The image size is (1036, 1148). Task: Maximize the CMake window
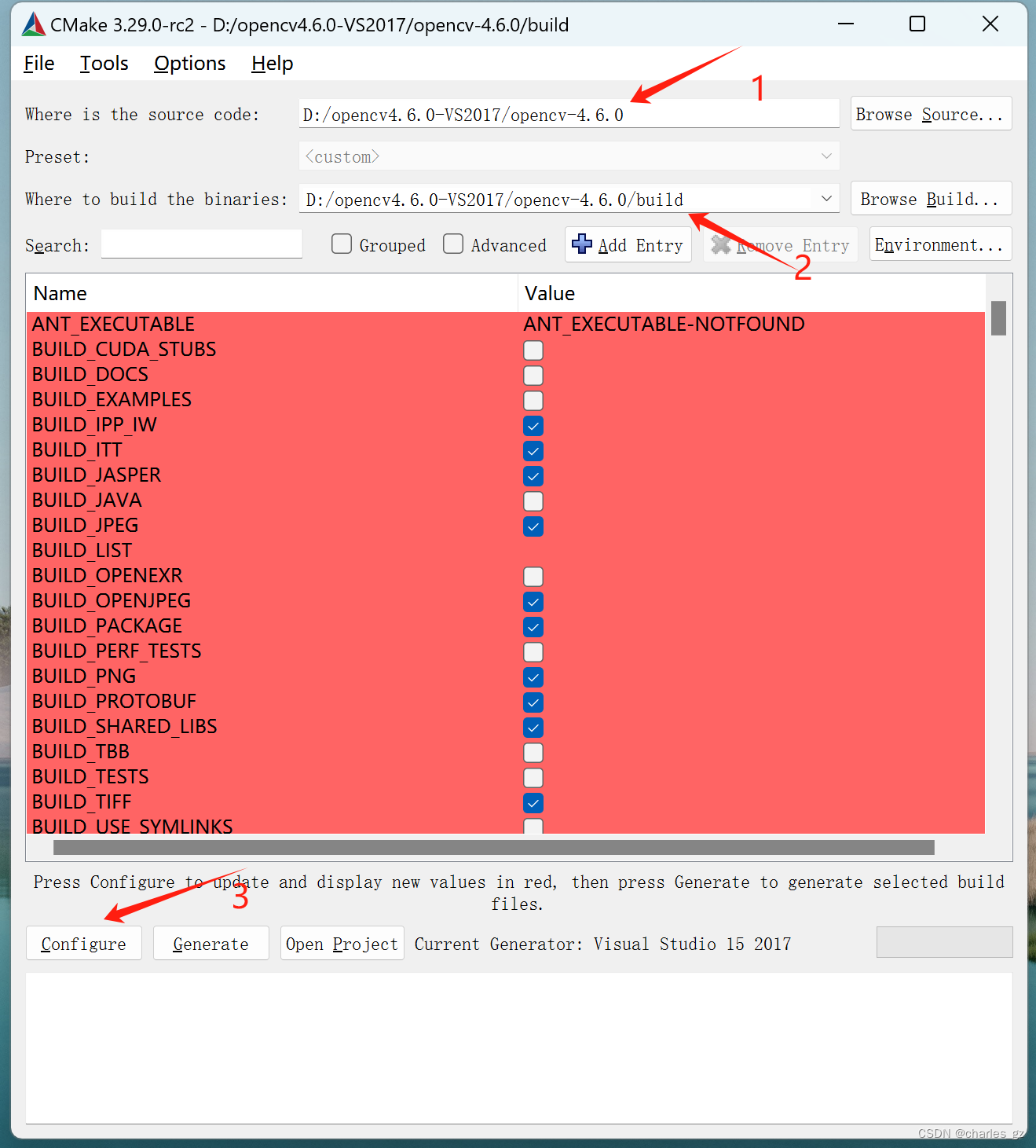point(917,24)
